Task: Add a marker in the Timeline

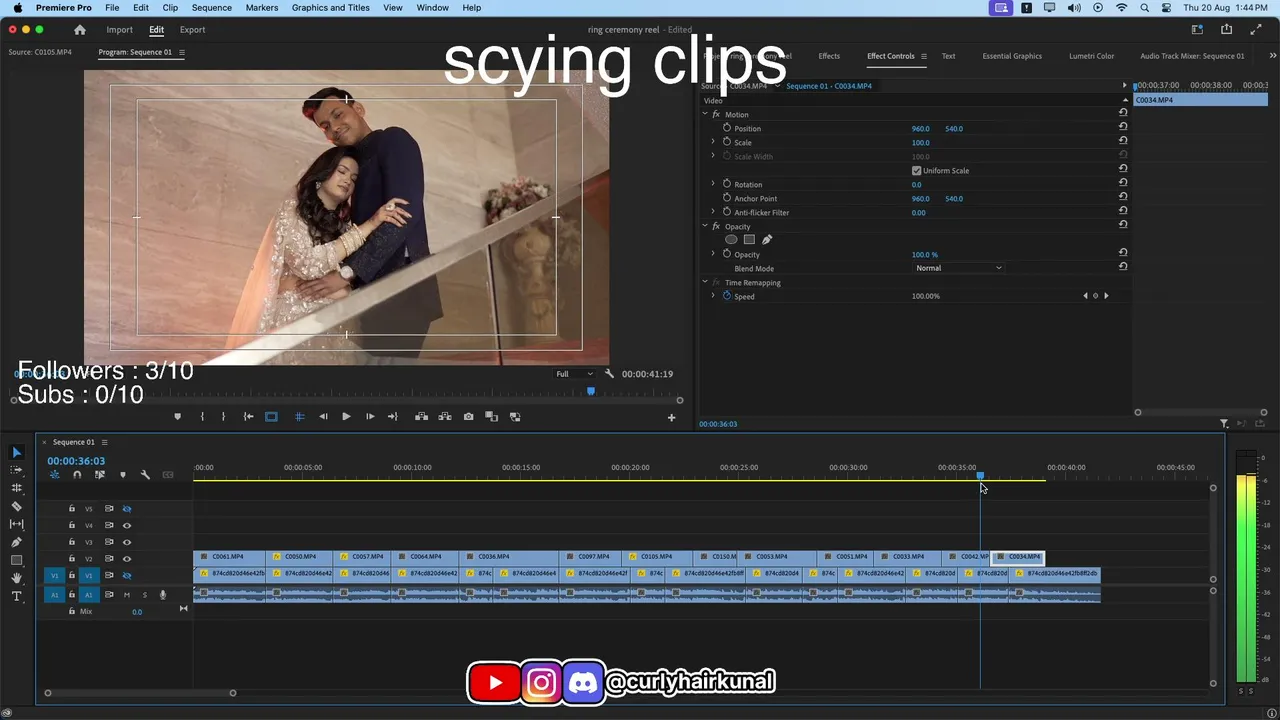Action: [x=123, y=475]
